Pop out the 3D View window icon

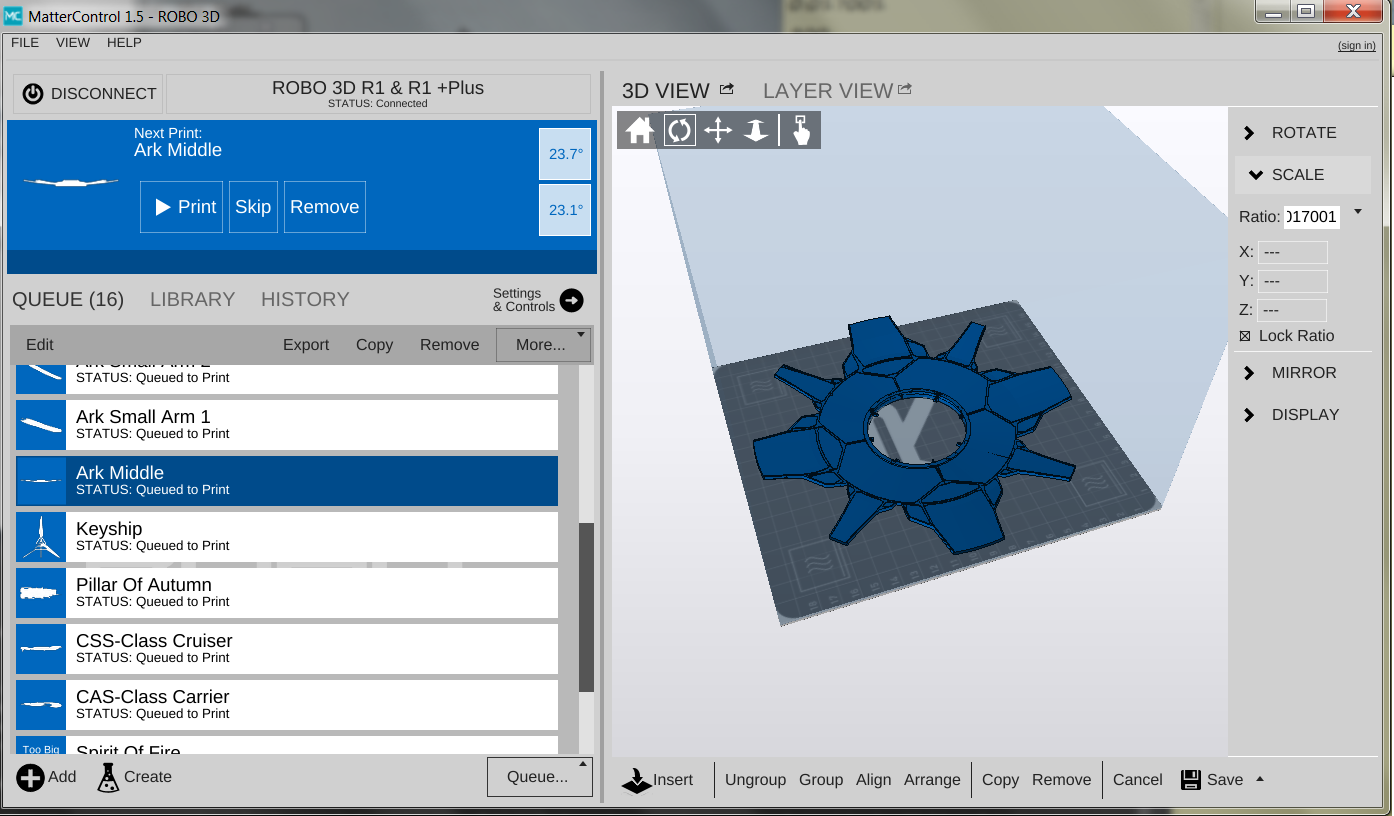click(727, 89)
